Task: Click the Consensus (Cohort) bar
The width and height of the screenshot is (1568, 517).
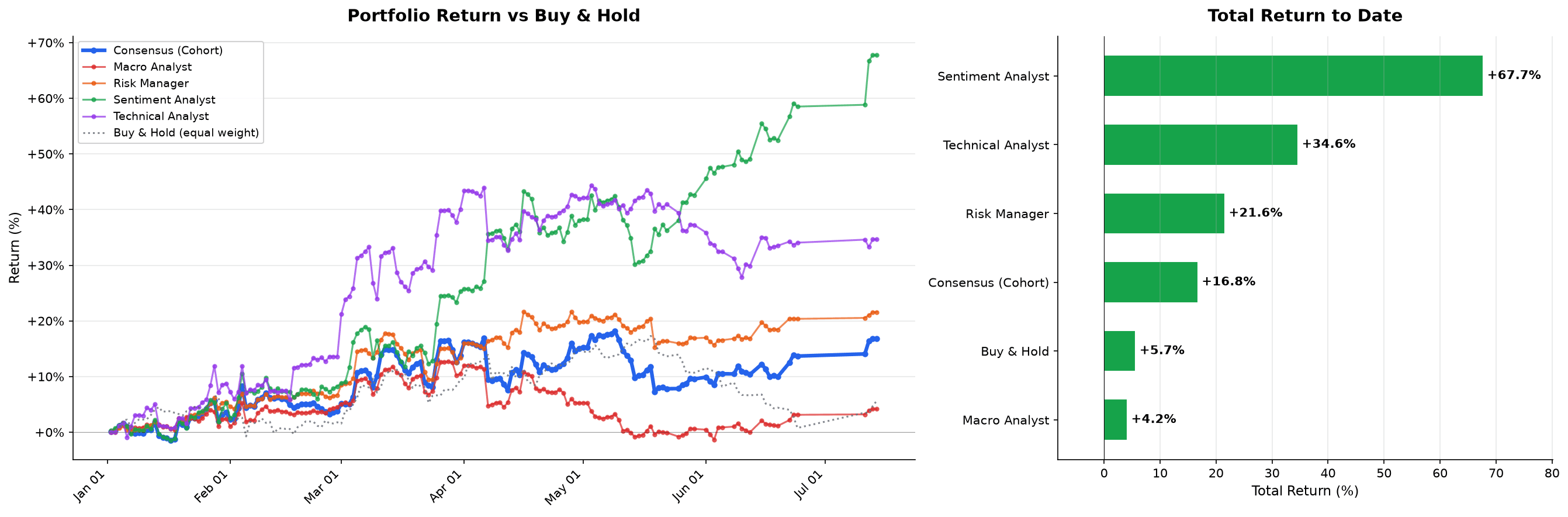Action: point(1151,282)
